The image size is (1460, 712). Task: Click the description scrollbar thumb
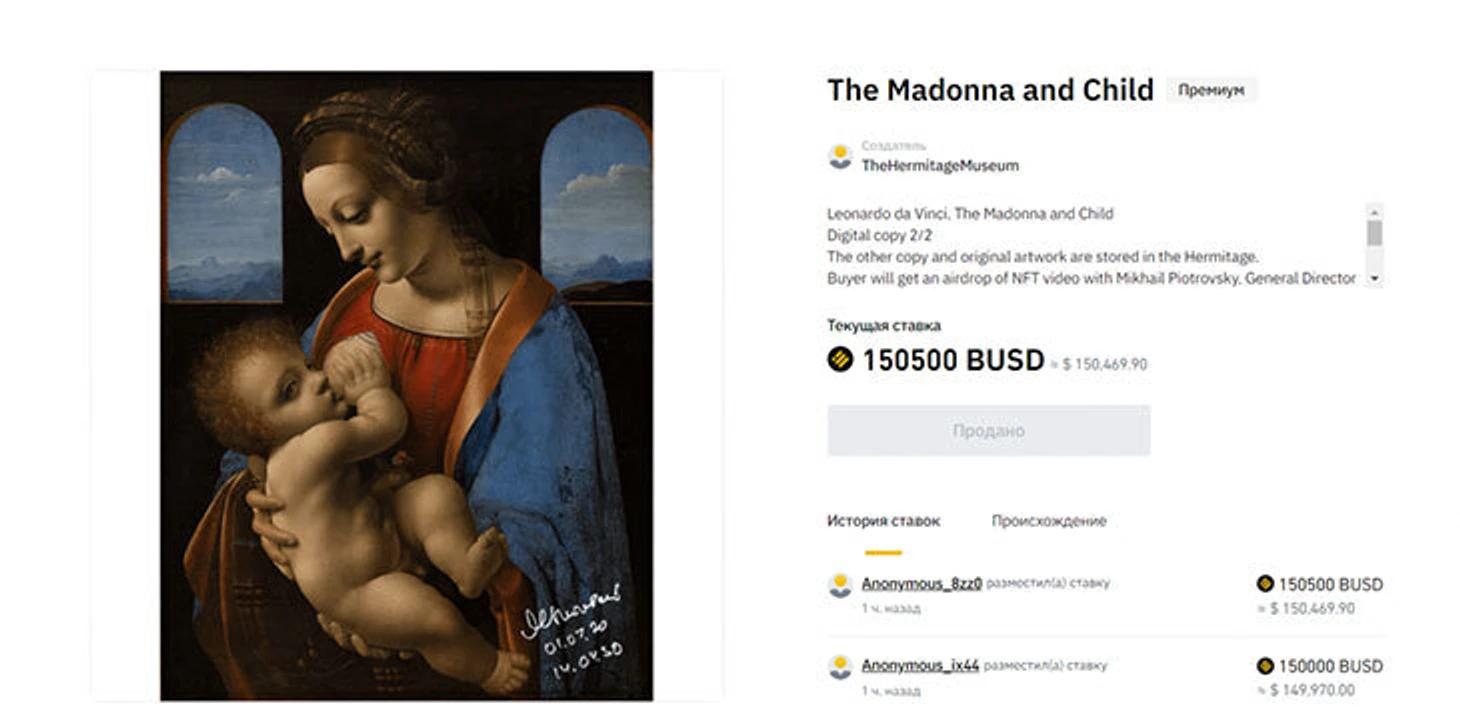(x=1374, y=233)
